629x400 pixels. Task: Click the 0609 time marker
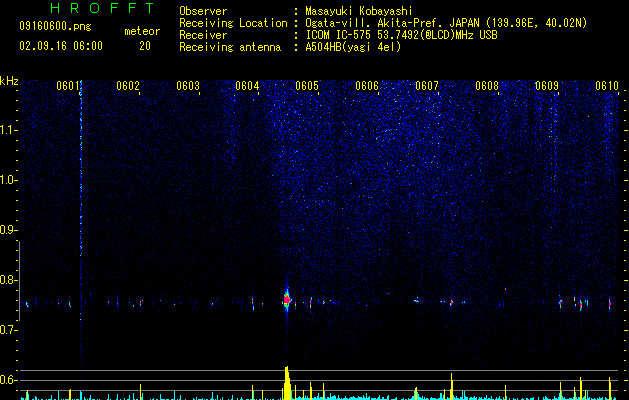click(x=547, y=86)
